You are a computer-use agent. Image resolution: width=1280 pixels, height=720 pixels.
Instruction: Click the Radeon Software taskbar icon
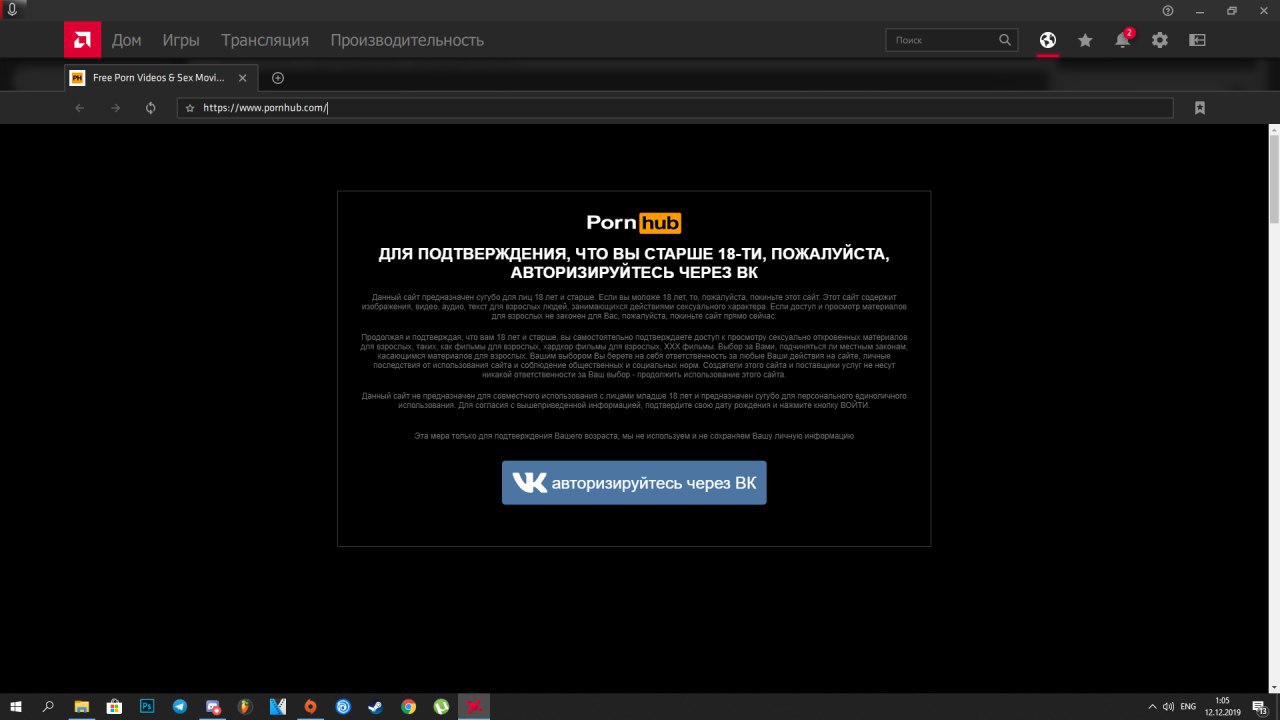click(474, 706)
